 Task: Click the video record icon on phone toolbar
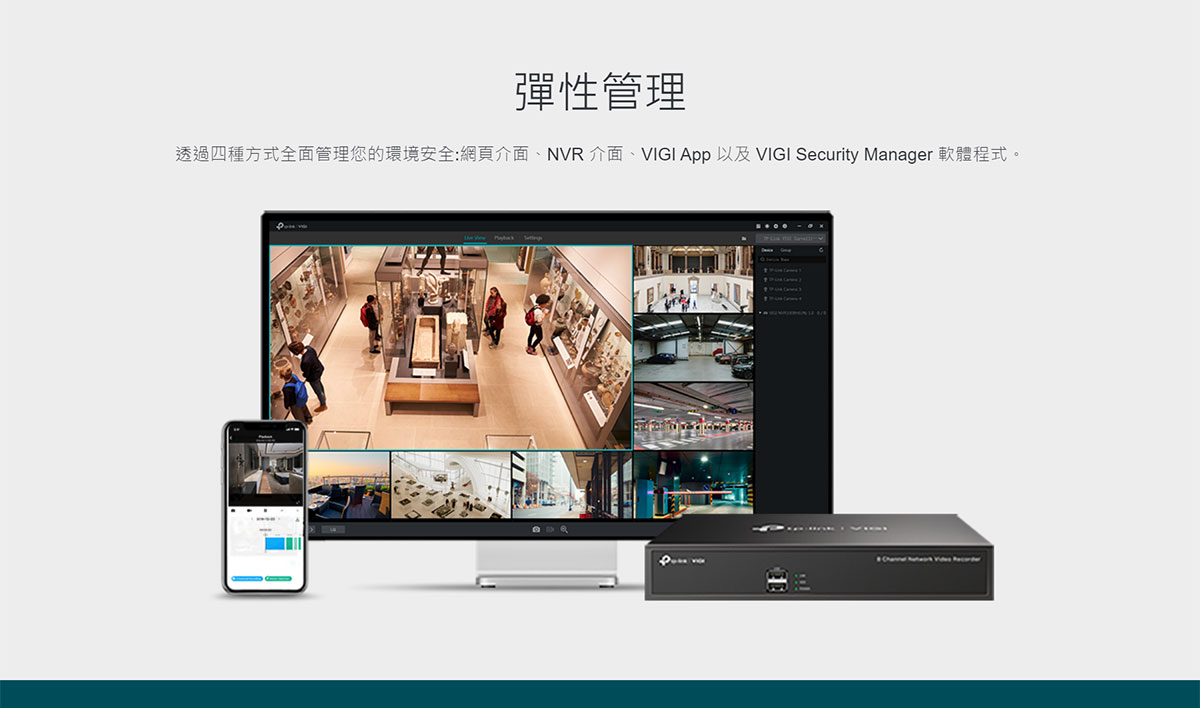[x=249, y=510]
